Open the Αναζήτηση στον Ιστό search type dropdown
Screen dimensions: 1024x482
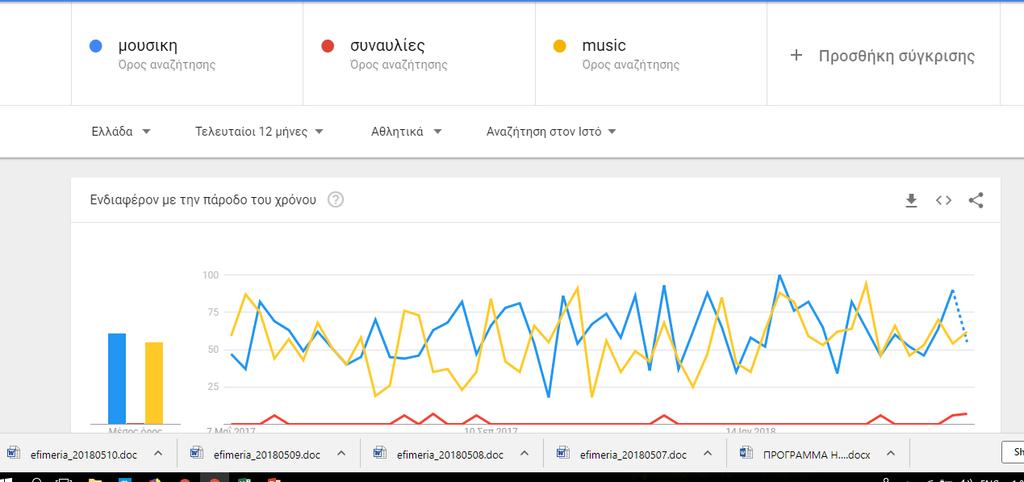point(551,131)
